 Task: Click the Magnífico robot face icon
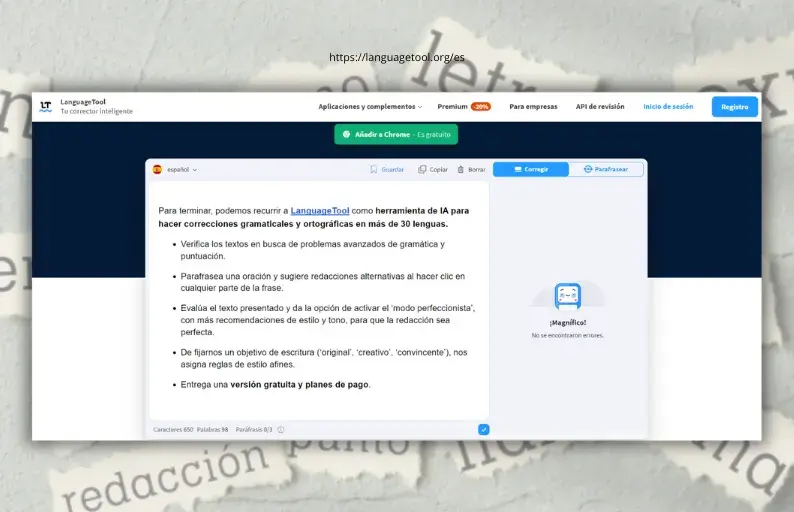567,296
